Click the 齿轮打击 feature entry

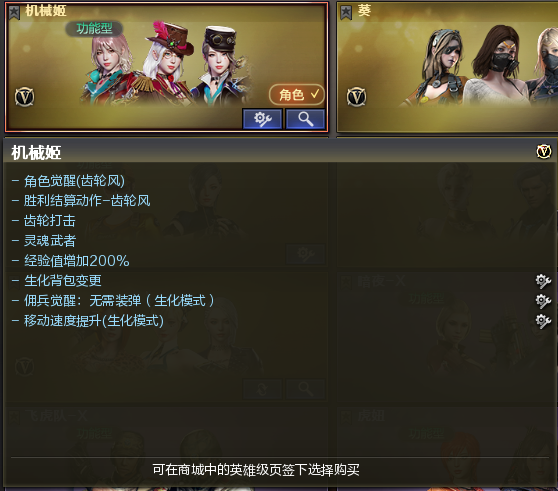(49, 221)
